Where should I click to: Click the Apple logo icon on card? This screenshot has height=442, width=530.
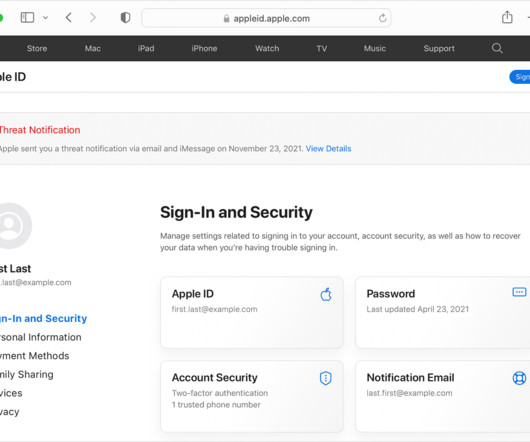[326, 294]
